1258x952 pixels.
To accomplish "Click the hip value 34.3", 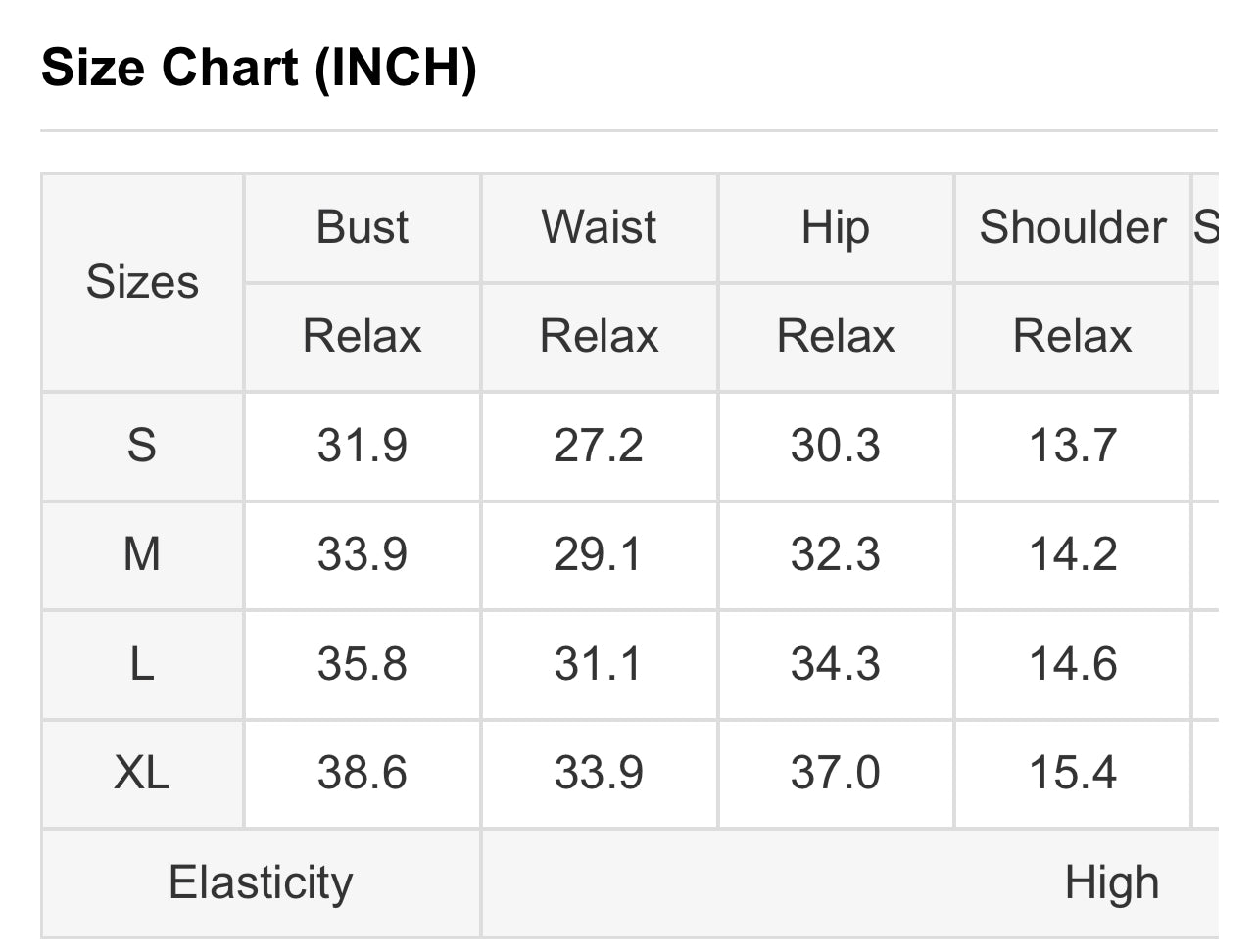I will click(x=836, y=665).
